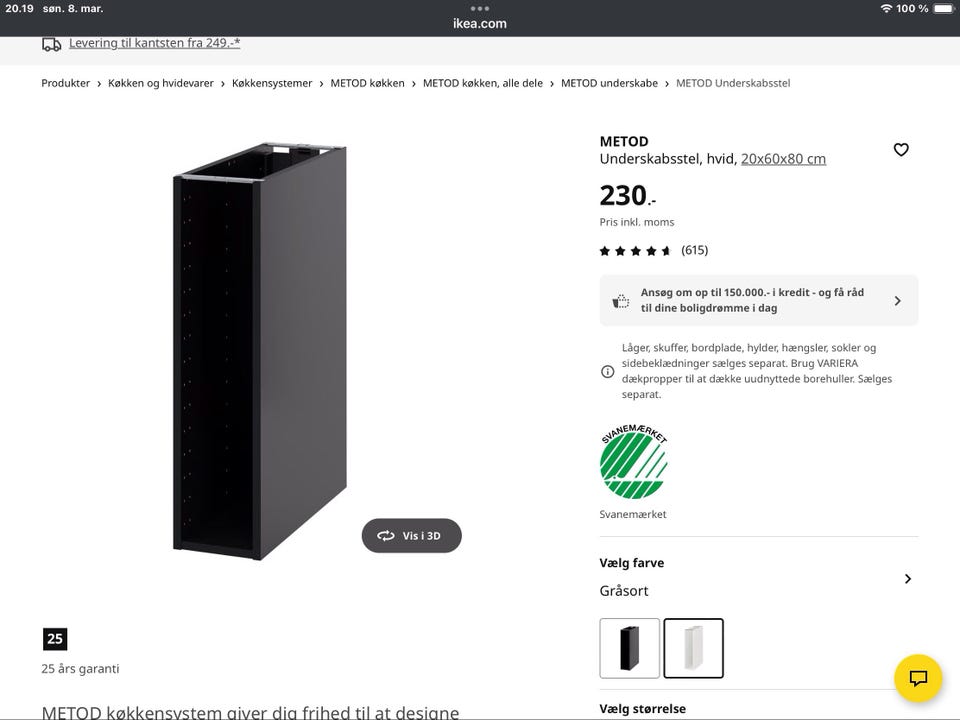Click the Vis i 3D button
The height and width of the screenshot is (720, 960).
click(411, 536)
